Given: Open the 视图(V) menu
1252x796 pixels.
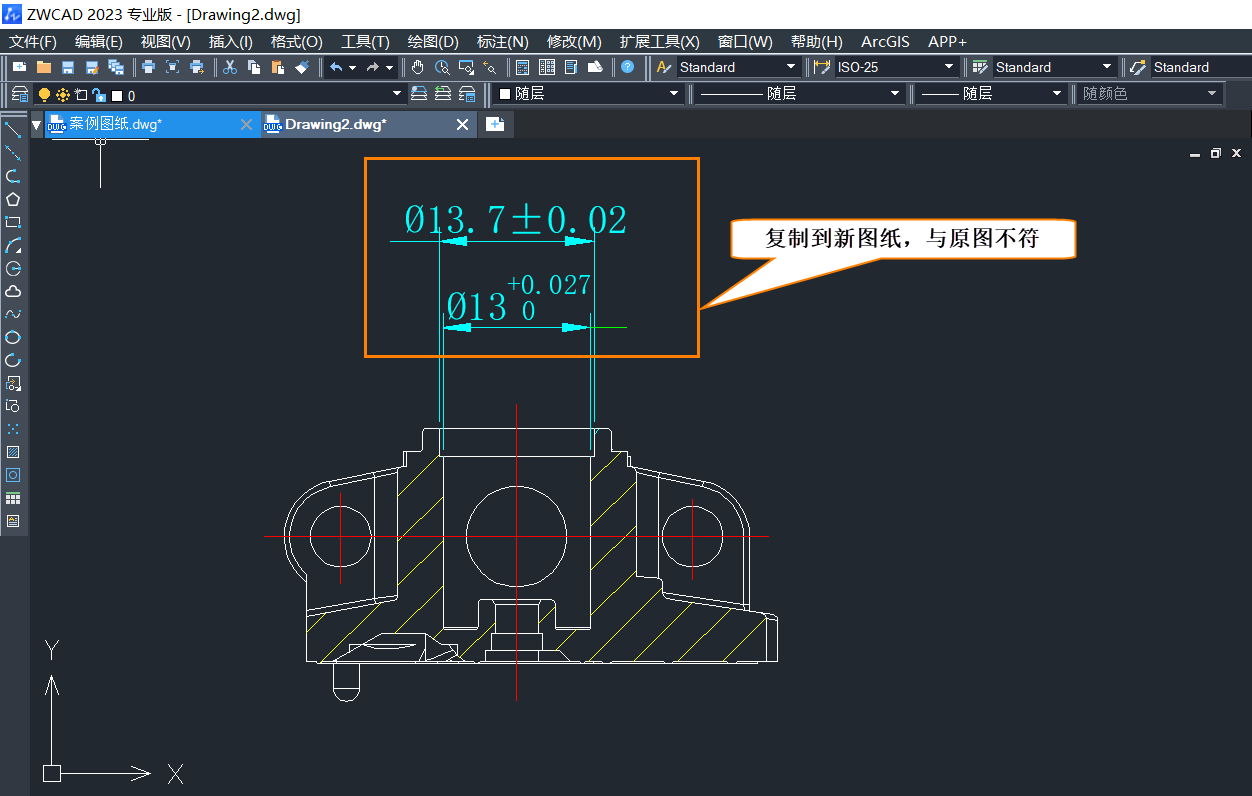Looking at the screenshot, I should coord(165,42).
